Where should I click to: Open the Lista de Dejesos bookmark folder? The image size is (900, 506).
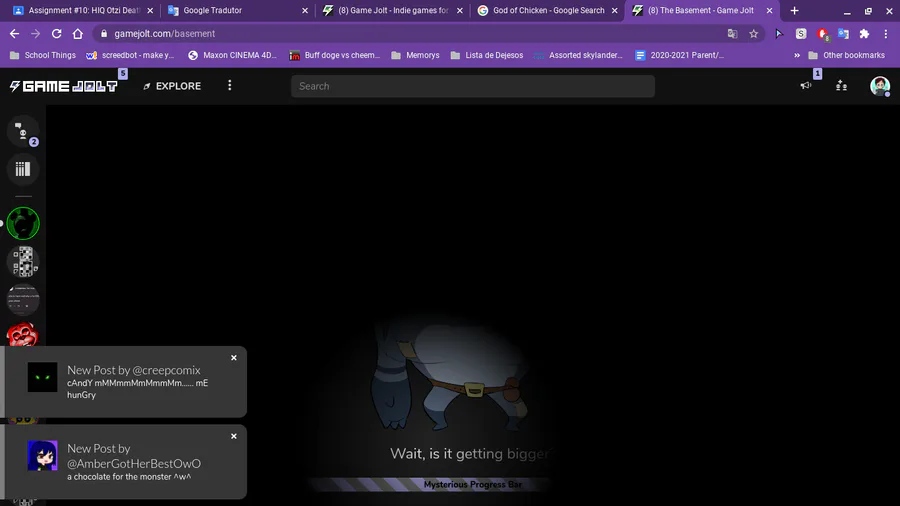(x=487, y=55)
